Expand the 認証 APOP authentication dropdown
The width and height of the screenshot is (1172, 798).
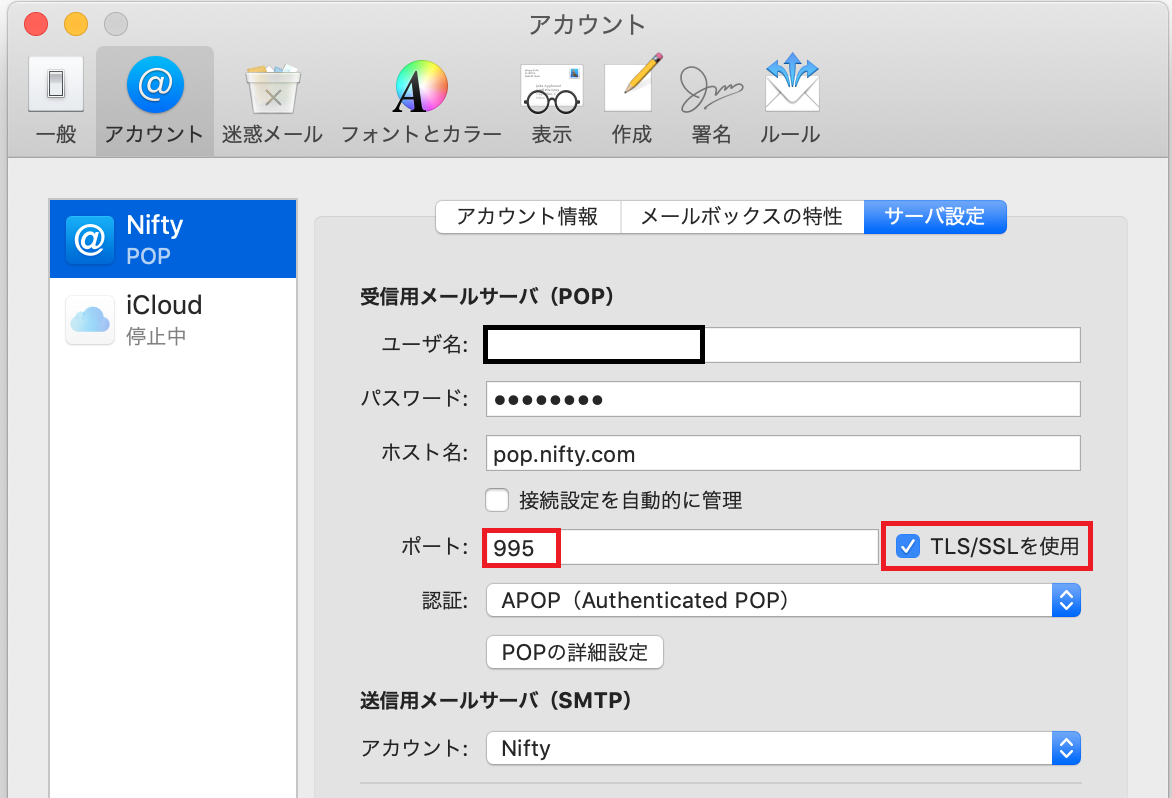click(783, 601)
